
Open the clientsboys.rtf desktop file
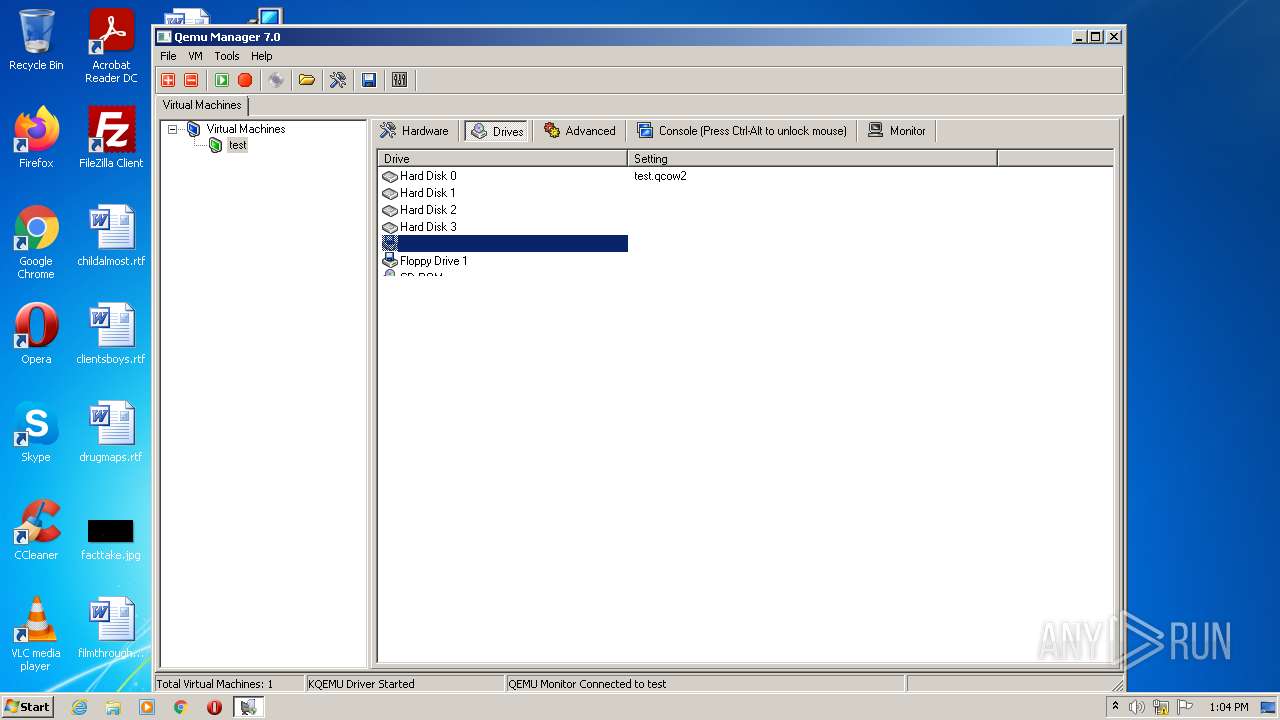111,334
